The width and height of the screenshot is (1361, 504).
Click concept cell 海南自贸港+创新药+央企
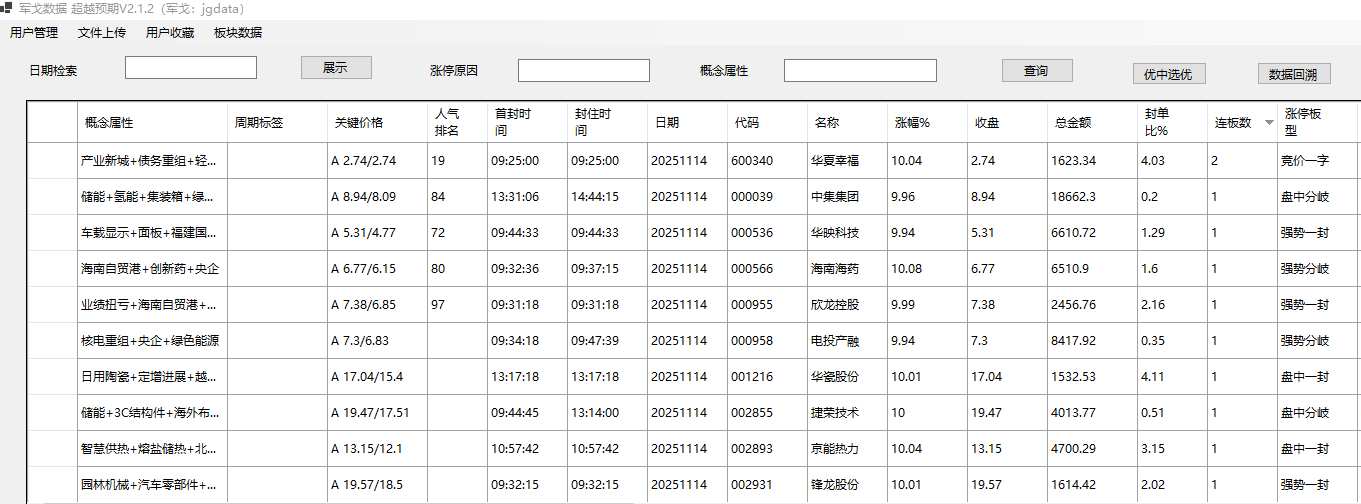152,269
